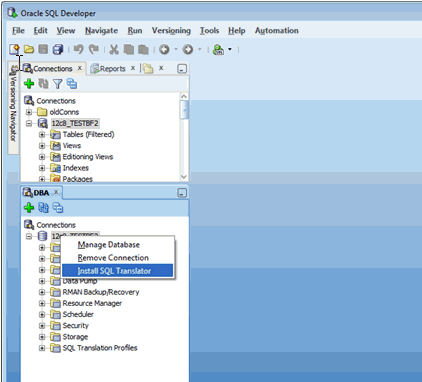This screenshot has height=382, width=422.
Task: Click the scroll down arrow in Connections panel
Action: coord(184,177)
